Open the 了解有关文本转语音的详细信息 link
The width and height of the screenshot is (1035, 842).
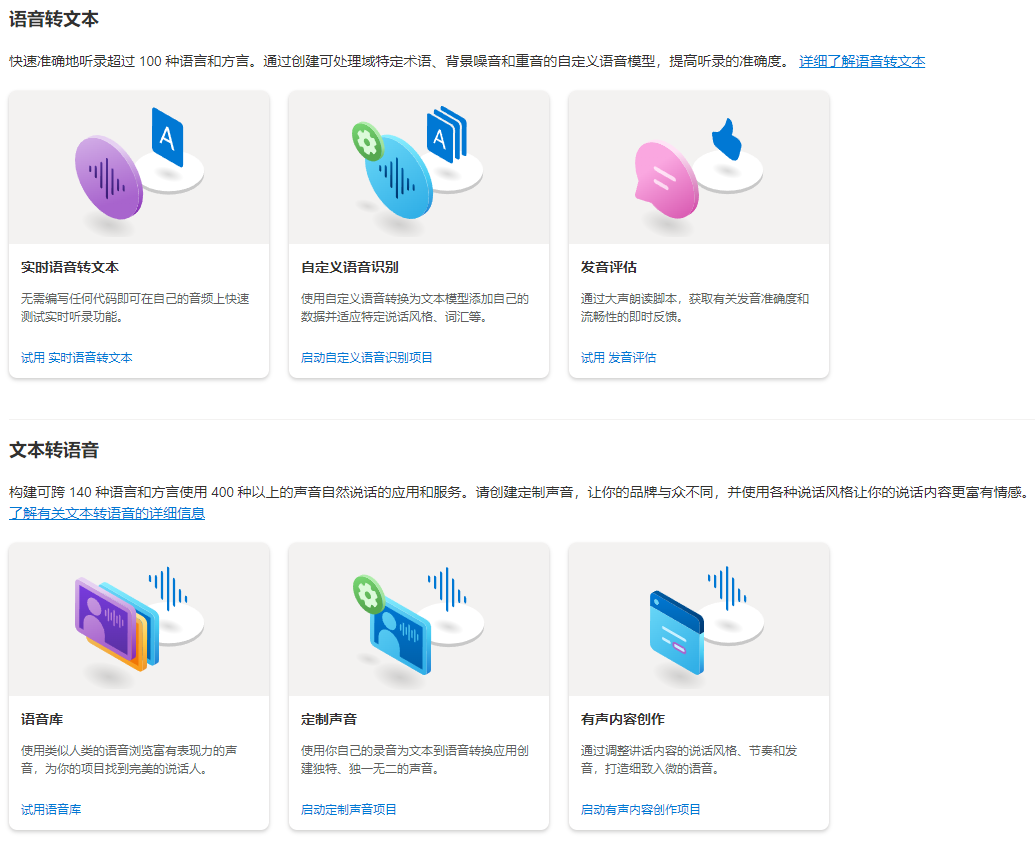(x=107, y=513)
